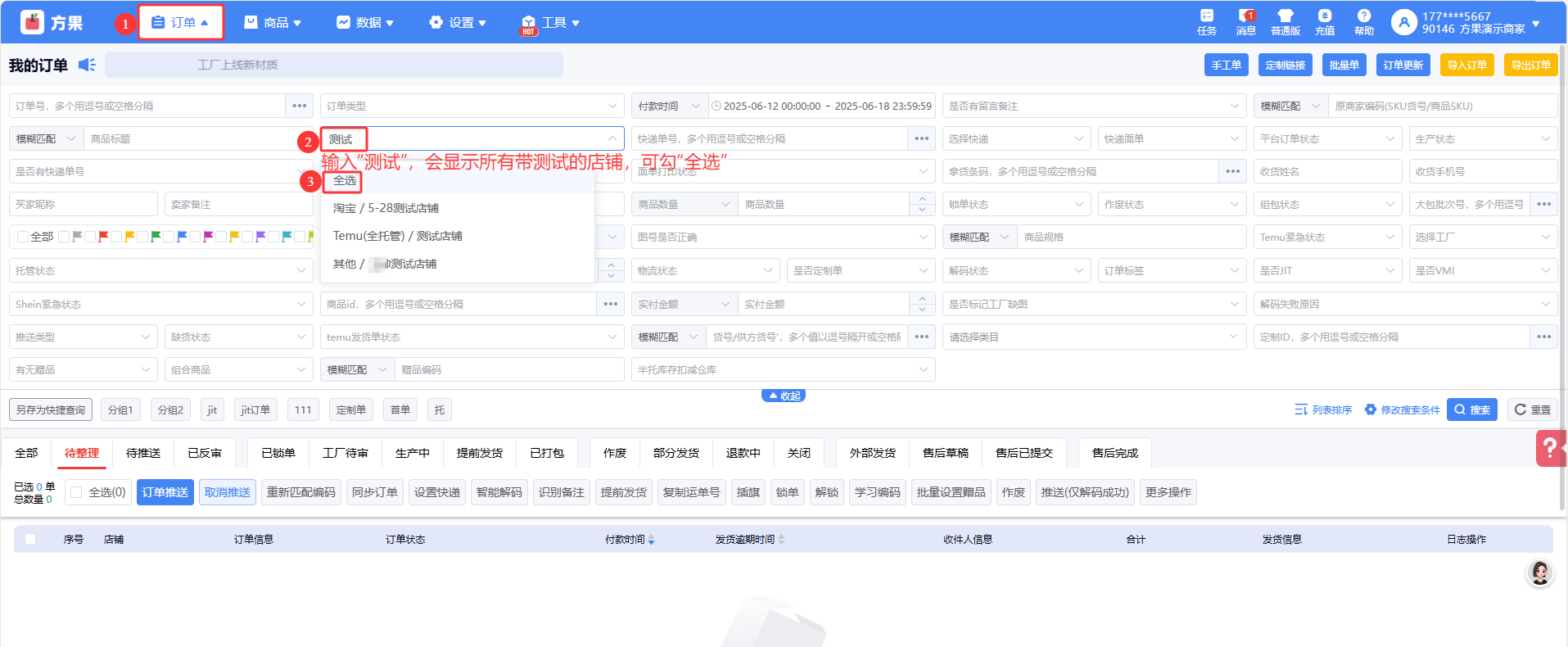The width and height of the screenshot is (1568, 647).
Task: Open the 选择快递 courier dropdown
Action: coord(1015,138)
